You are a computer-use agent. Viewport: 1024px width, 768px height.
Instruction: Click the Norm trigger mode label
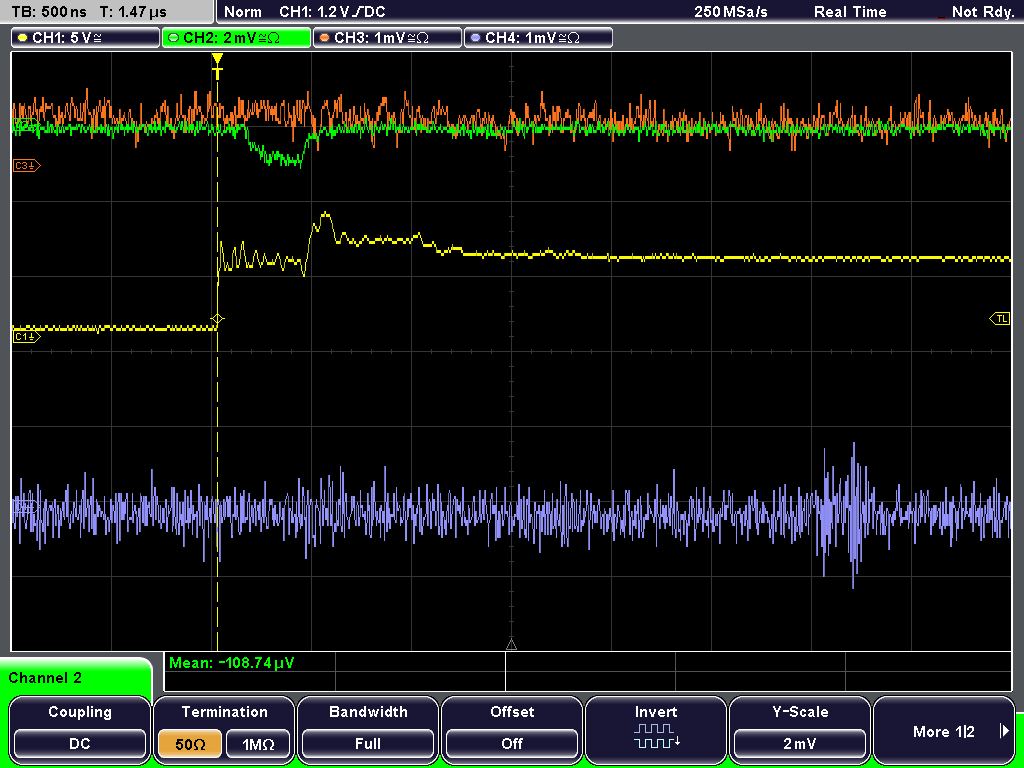tap(243, 12)
